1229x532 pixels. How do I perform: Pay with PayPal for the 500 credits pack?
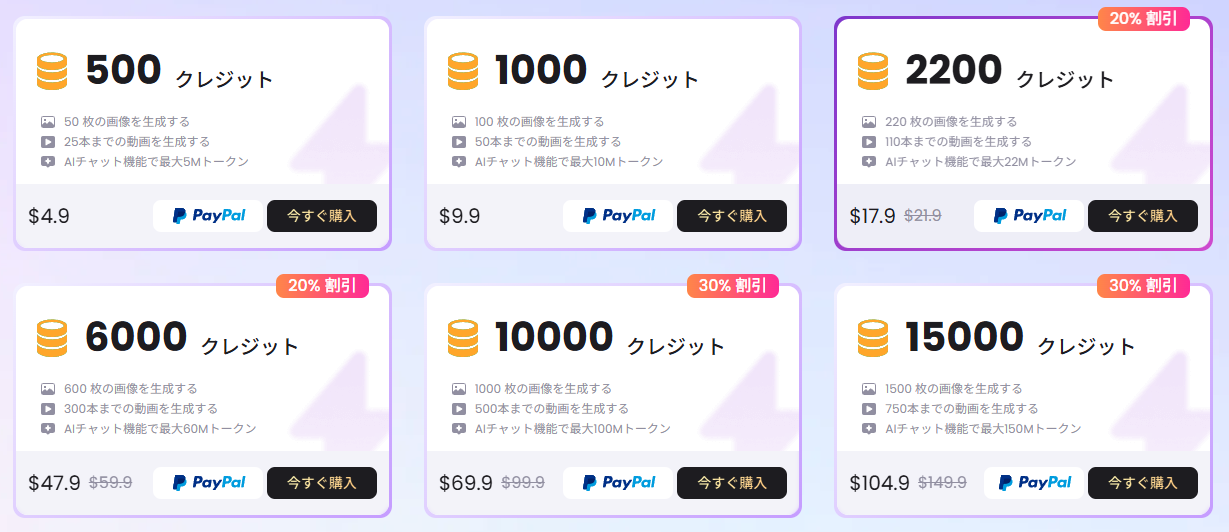coord(208,216)
